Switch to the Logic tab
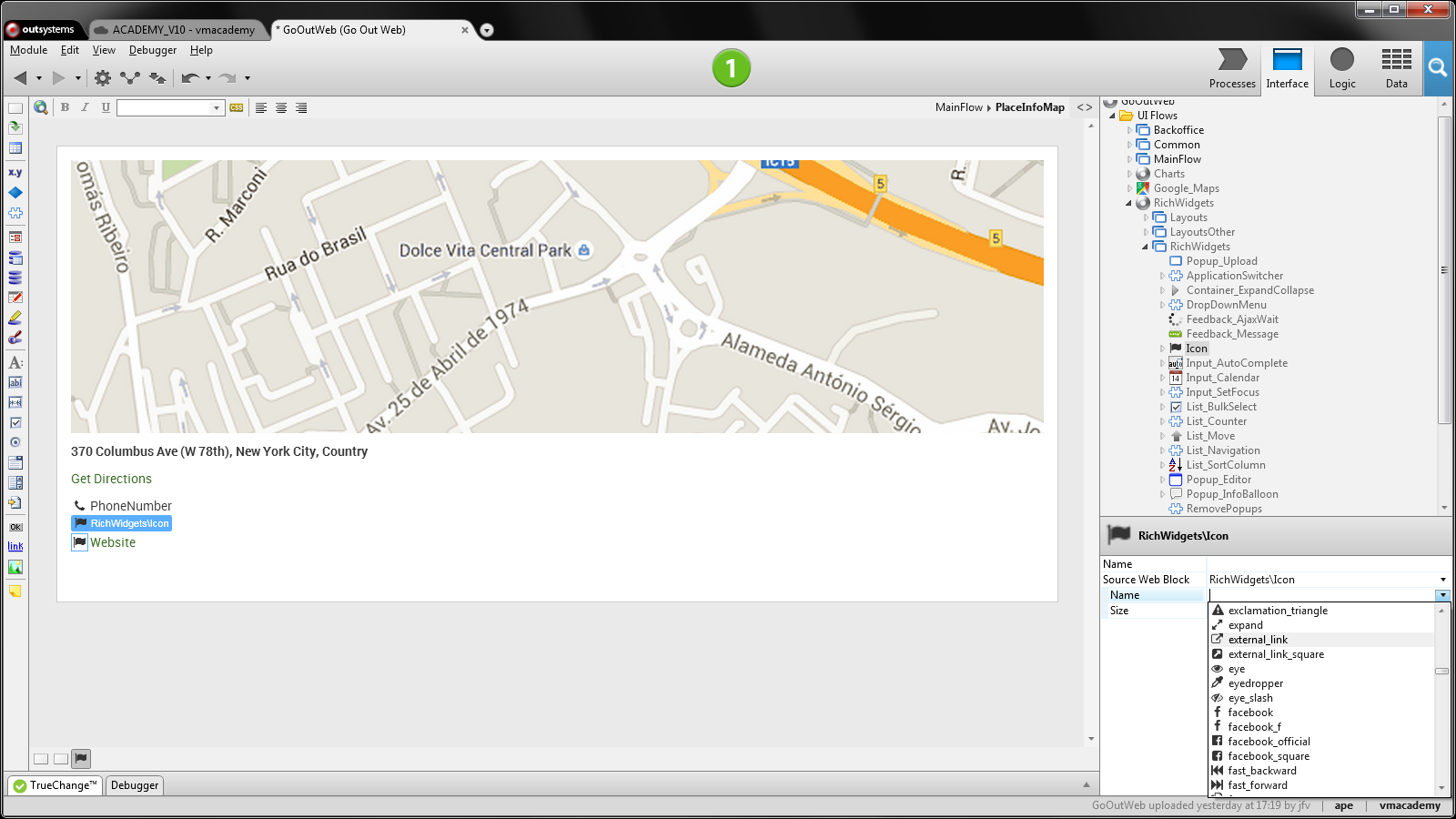Viewport: 1456px width, 819px height. coord(1341,68)
